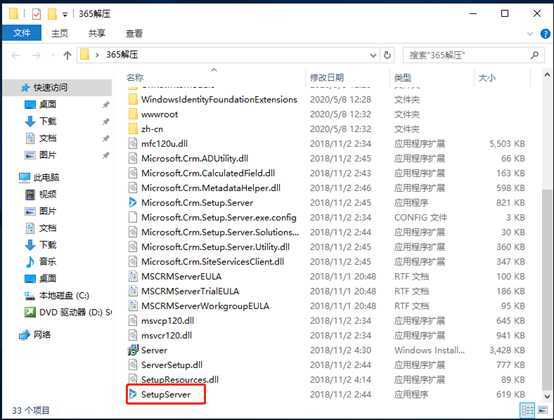
Task: Open the address bar history dropdown
Action: coord(373,55)
